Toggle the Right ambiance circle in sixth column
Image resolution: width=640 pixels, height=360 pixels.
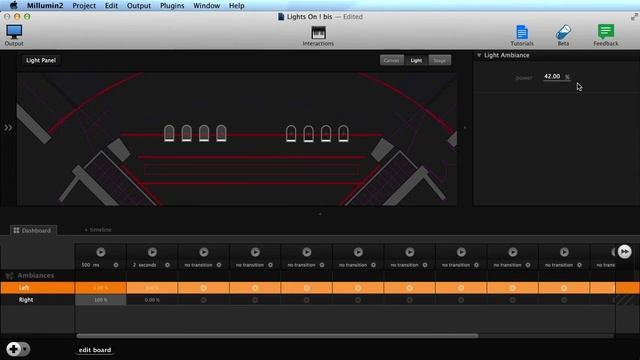point(358,300)
